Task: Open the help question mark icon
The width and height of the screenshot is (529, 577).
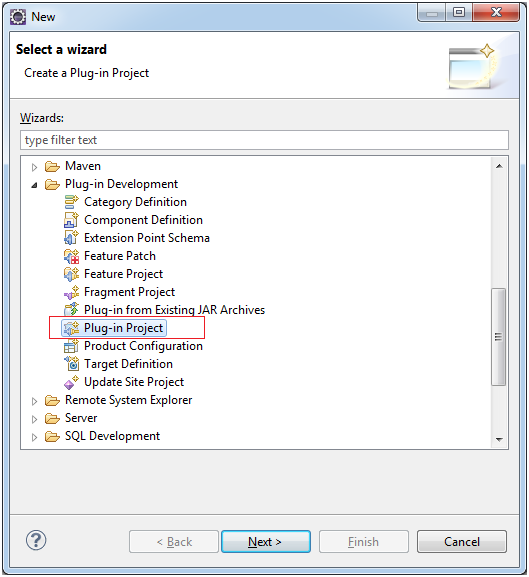Action: [x=36, y=540]
